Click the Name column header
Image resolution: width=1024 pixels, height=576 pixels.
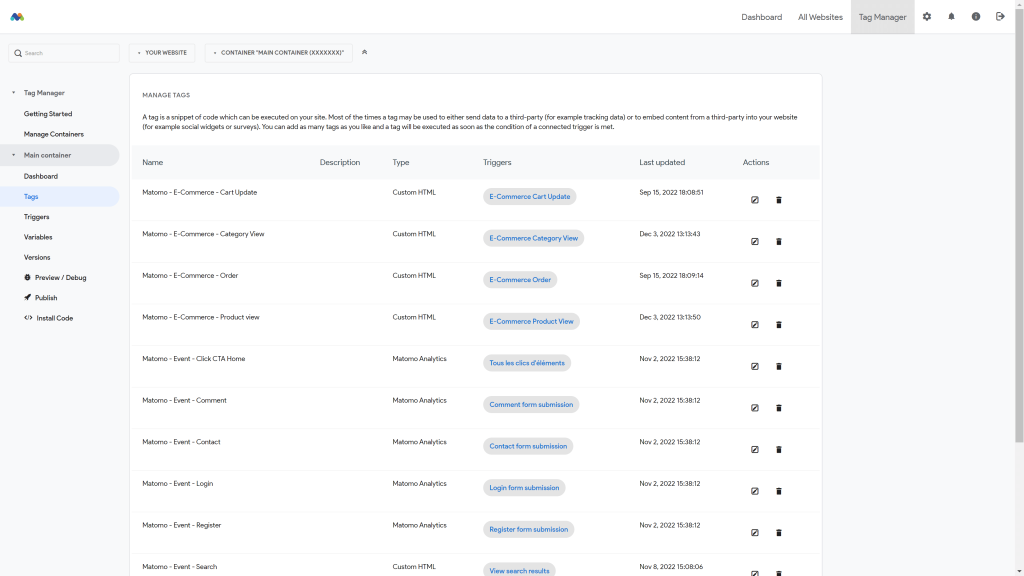(x=153, y=163)
